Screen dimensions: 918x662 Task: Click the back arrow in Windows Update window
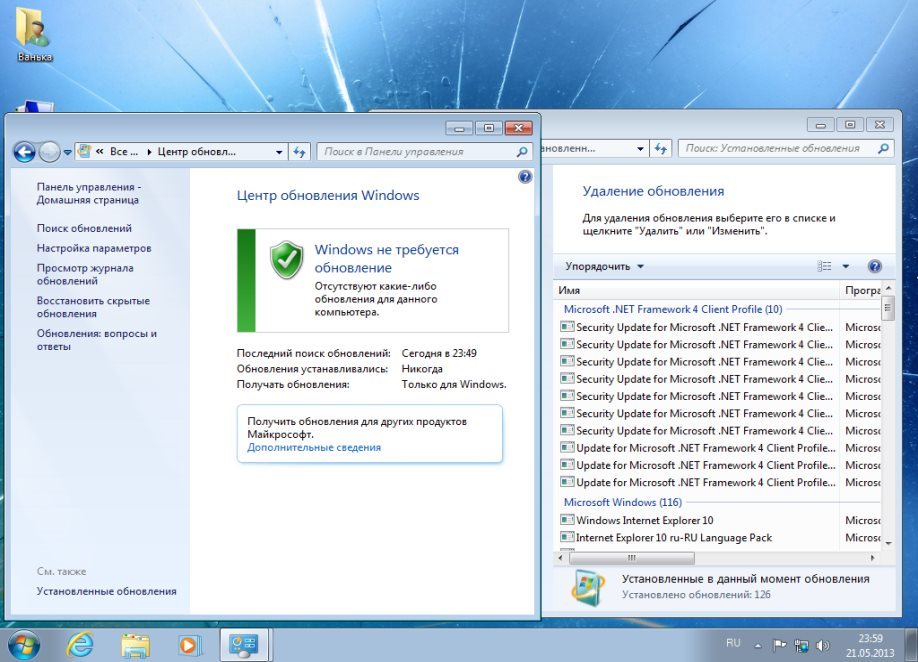(24, 152)
